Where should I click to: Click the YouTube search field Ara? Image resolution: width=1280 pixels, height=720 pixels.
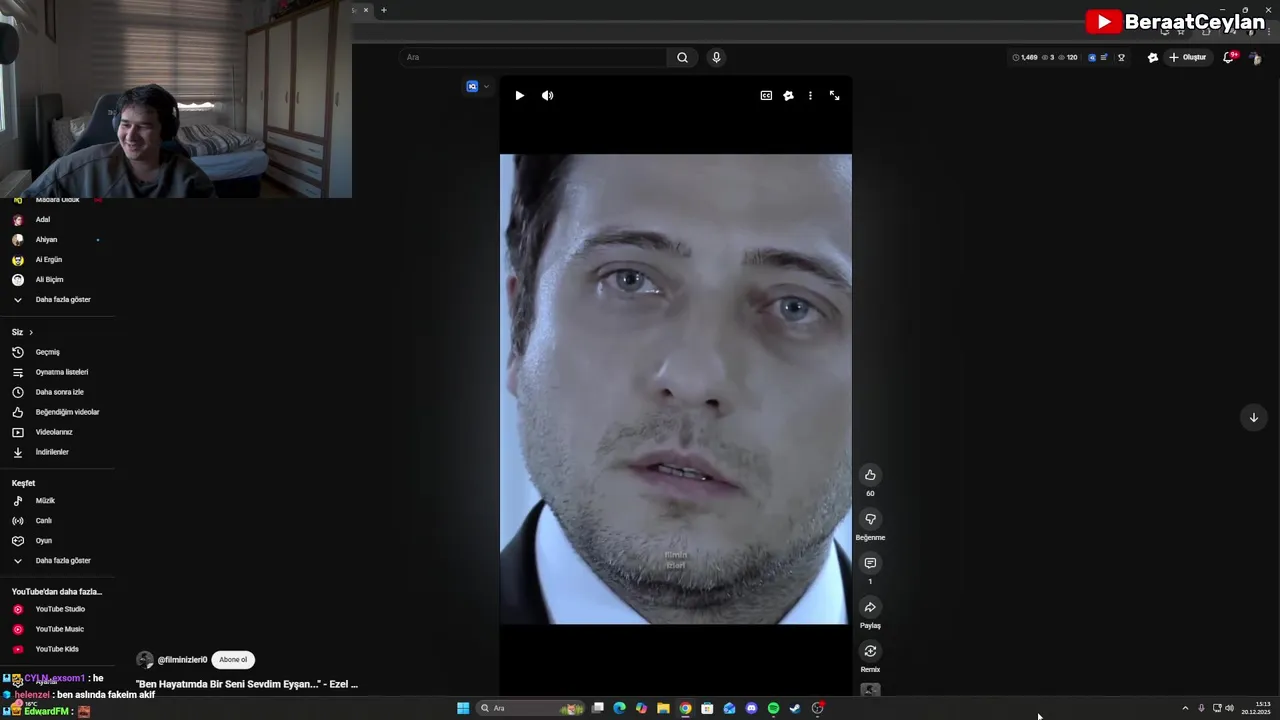click(x=533, y=57)
